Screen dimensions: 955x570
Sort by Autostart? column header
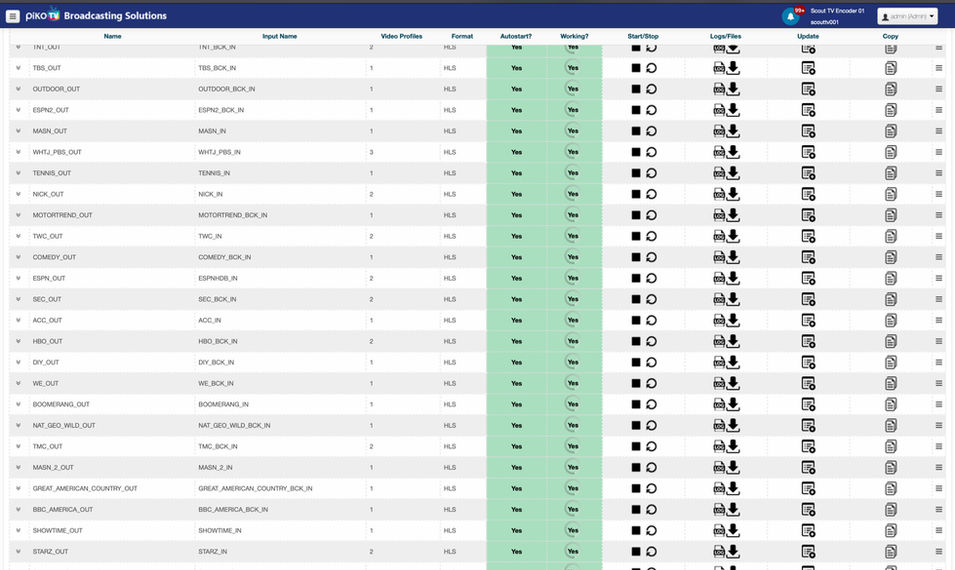516,37
